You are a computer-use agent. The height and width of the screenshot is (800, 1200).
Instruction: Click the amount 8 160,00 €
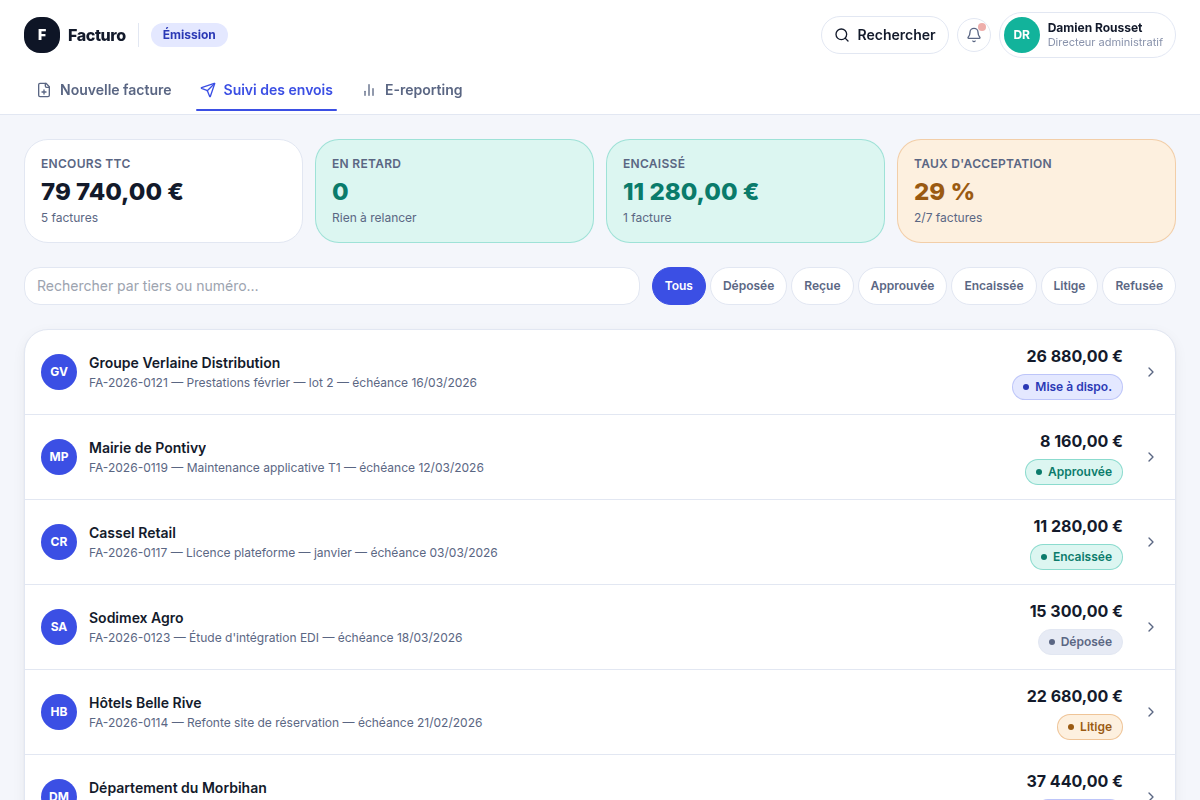tap(1081, 441)
